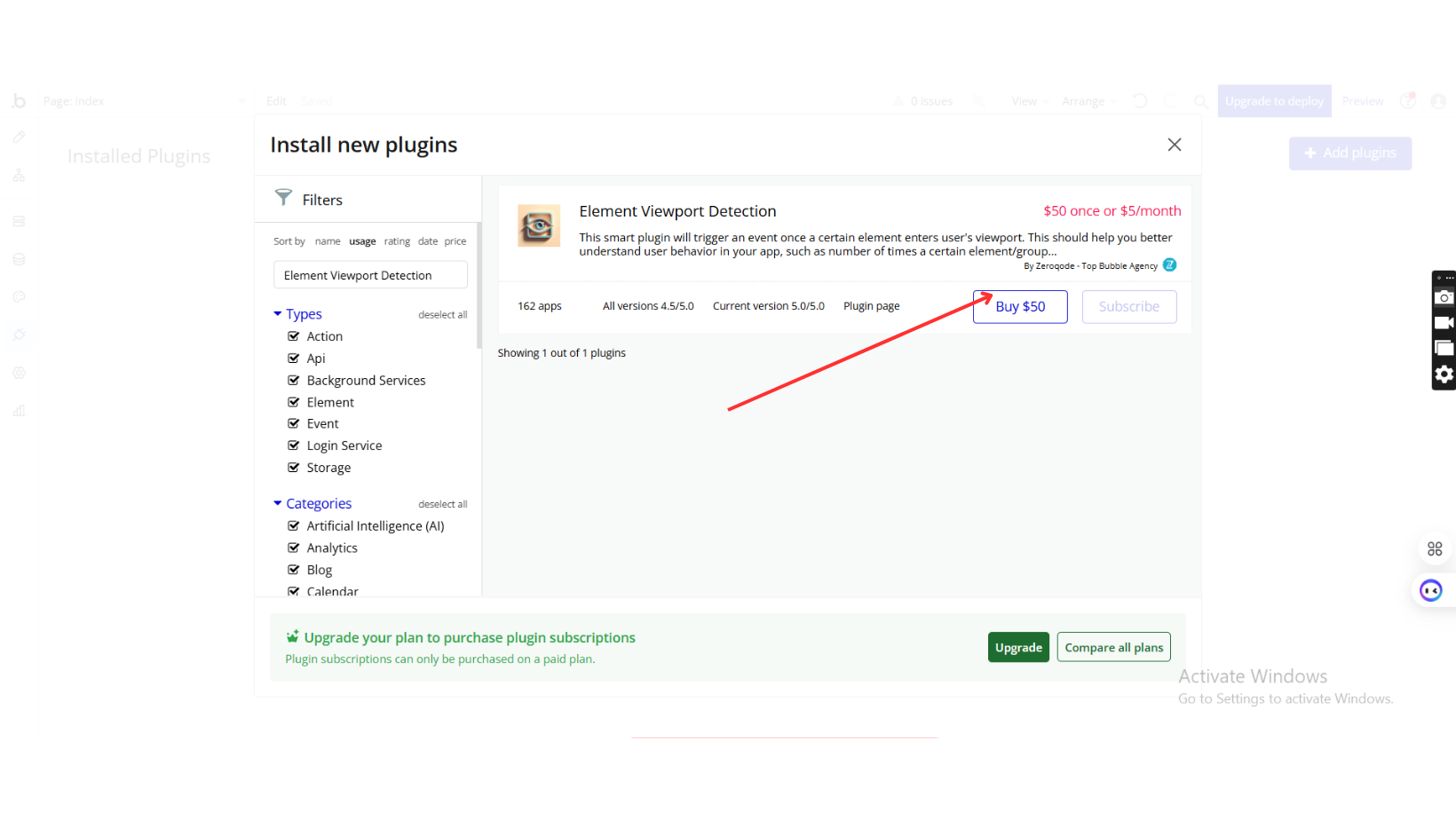Viewport: 1456px width, 820px height.
Task: Click the Add plugins button behind the dialog
Action: tap(1350, 154)
